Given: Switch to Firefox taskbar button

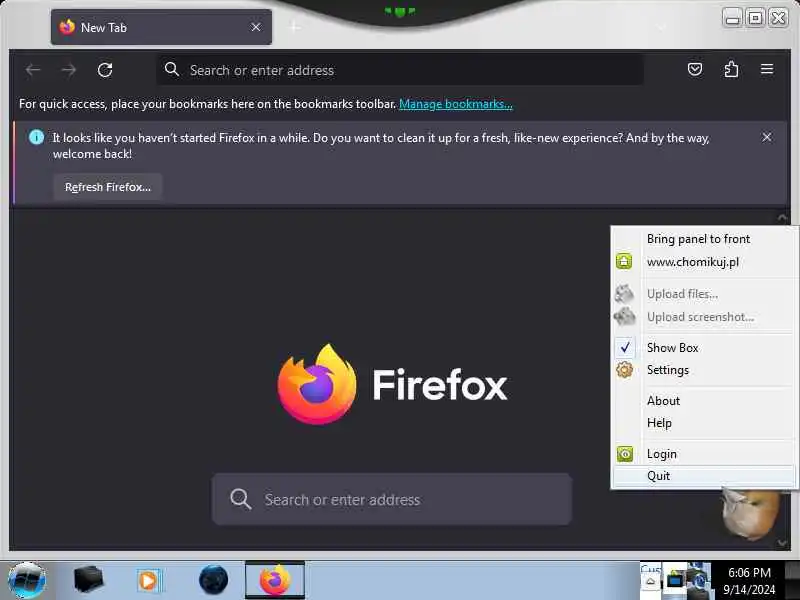Looking at the screenshot, I should pos(275,580).
